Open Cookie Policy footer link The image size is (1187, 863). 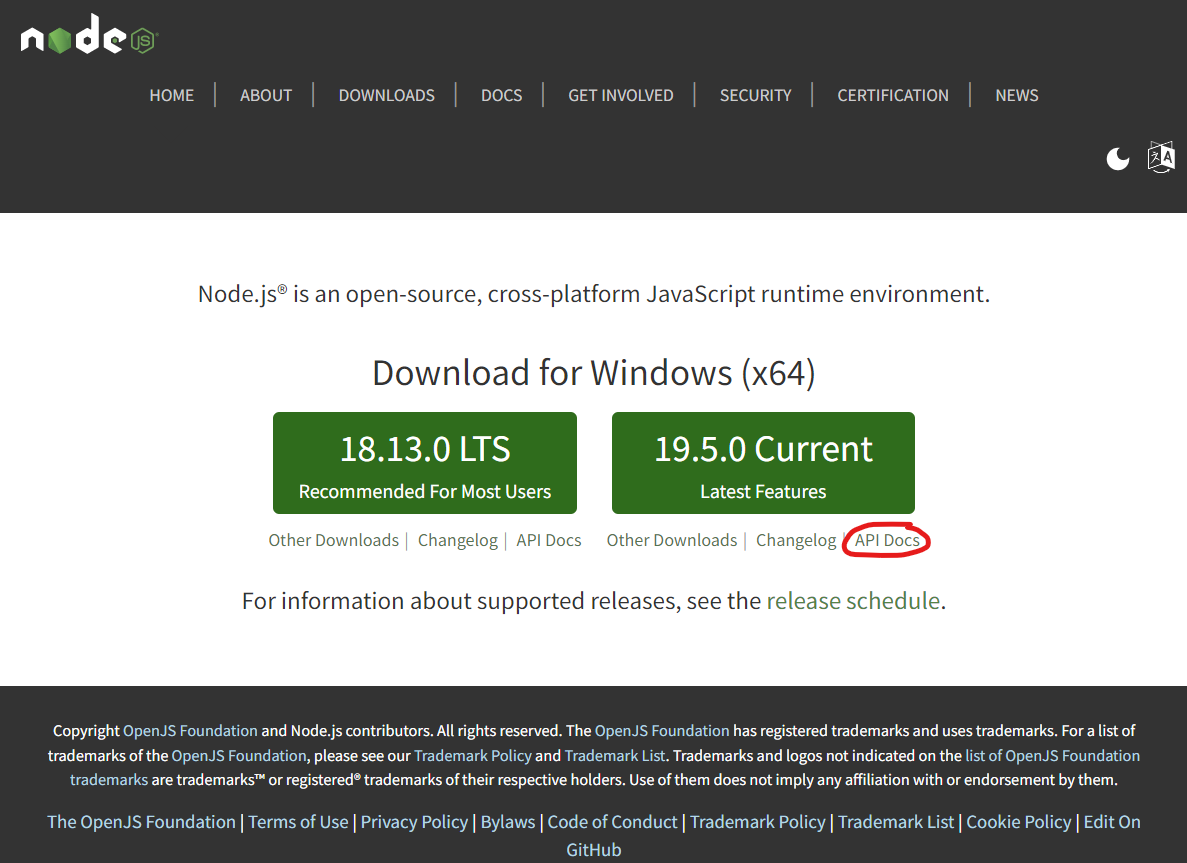(x=1019, y=821)
